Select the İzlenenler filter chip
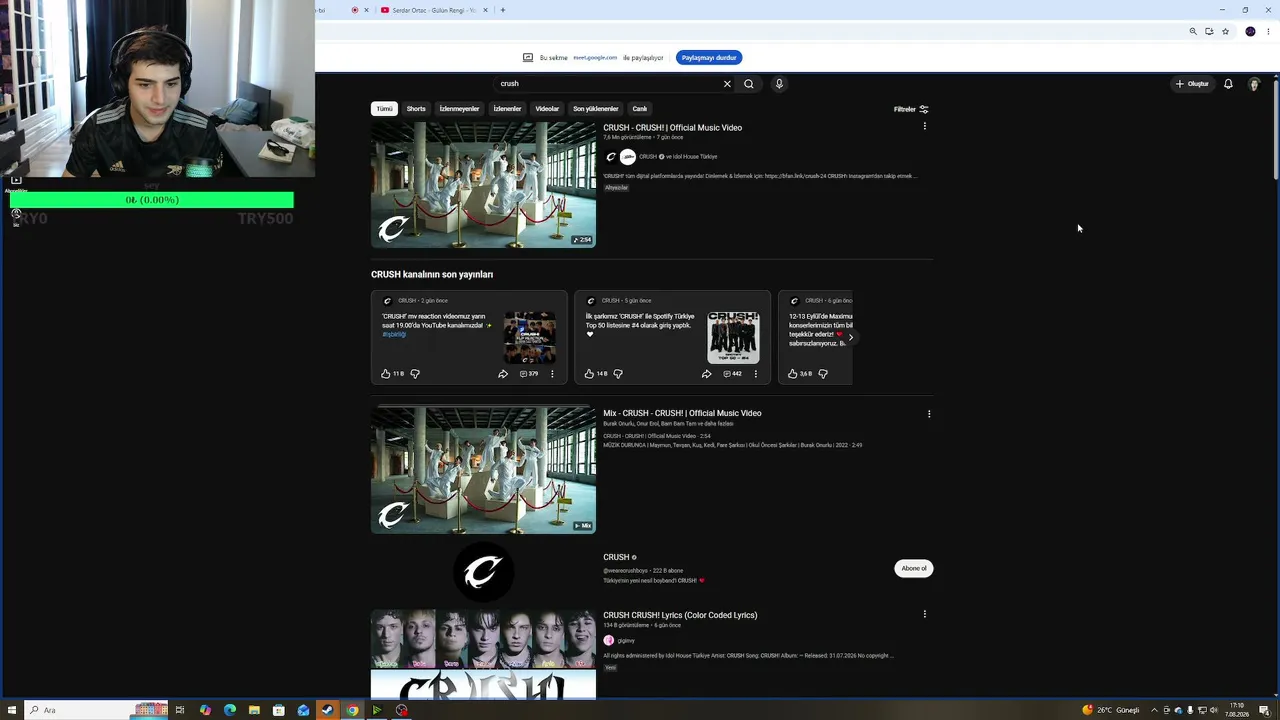Viewport: 1280px width, 720px height. coord(507,109)
